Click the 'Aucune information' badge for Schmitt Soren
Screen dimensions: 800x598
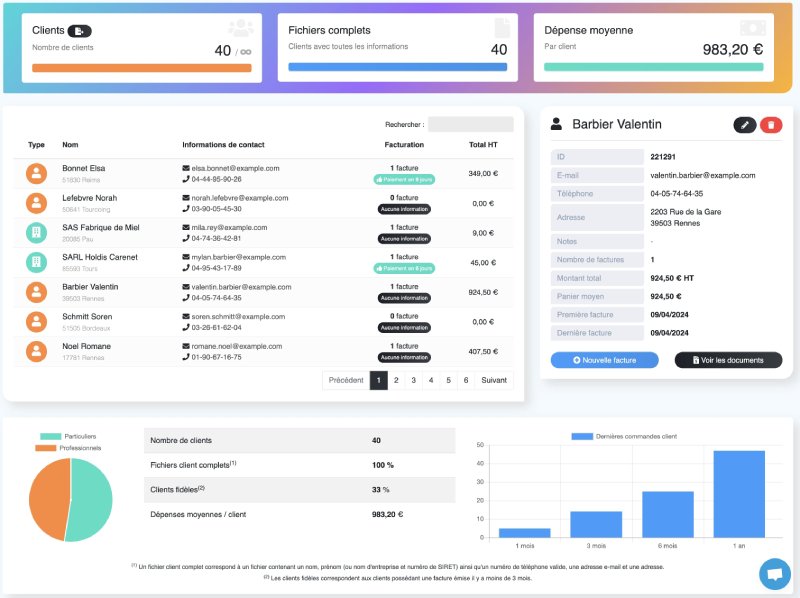tap(404, 327)
